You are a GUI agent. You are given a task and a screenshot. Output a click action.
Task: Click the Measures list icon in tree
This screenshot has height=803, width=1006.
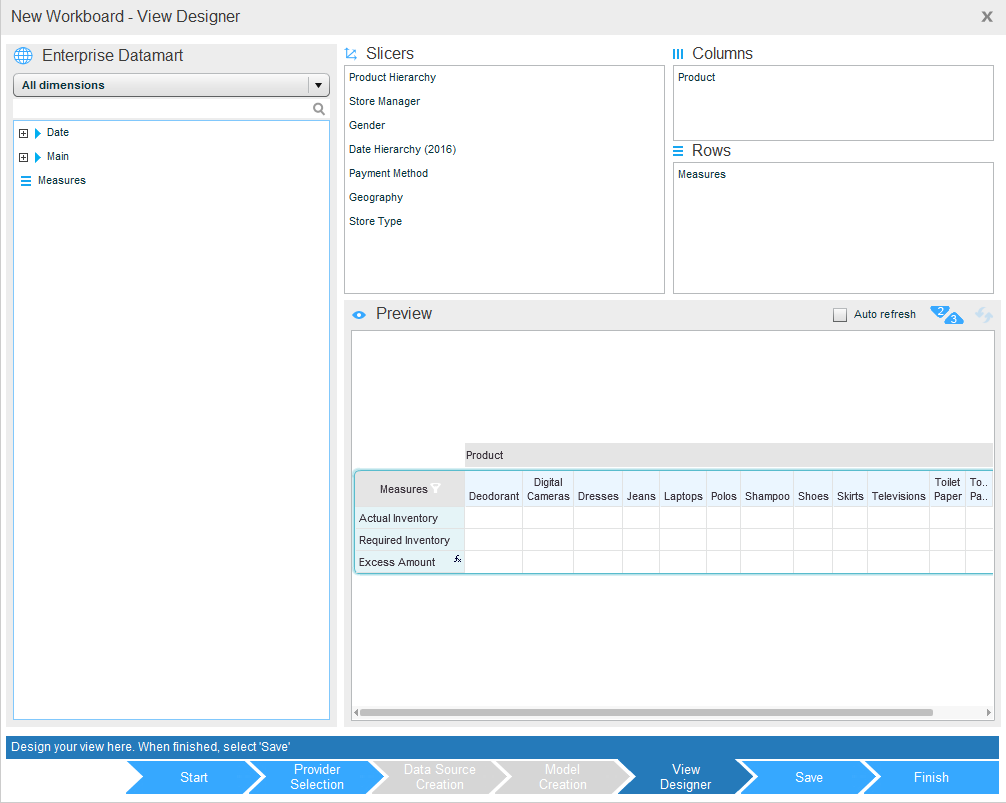click(26, 181)
